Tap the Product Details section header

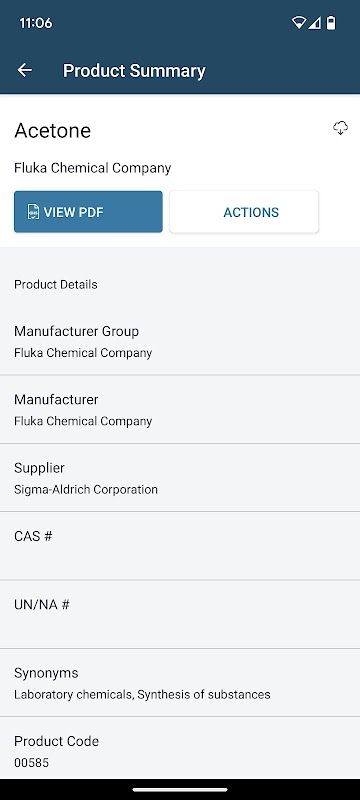pyautogui.click(x=56, y=284)
